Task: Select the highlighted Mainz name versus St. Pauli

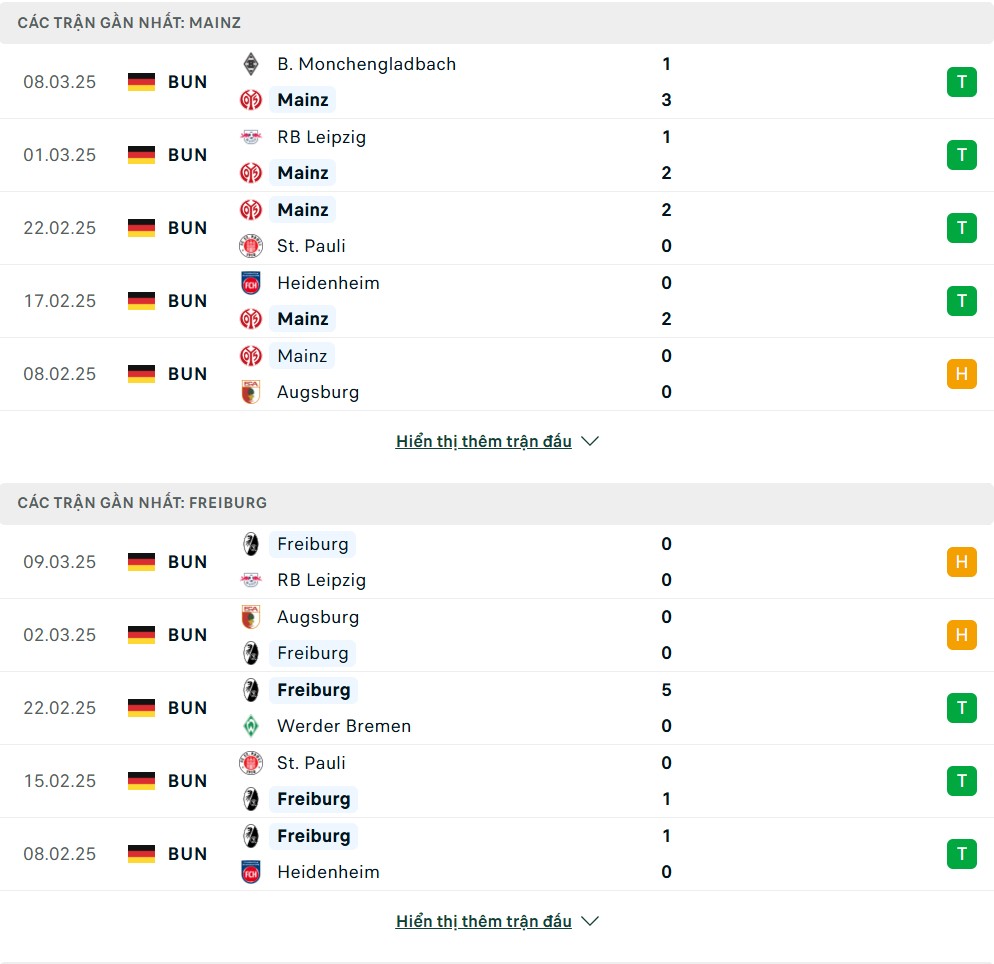Action: click(x=303, y=210)
